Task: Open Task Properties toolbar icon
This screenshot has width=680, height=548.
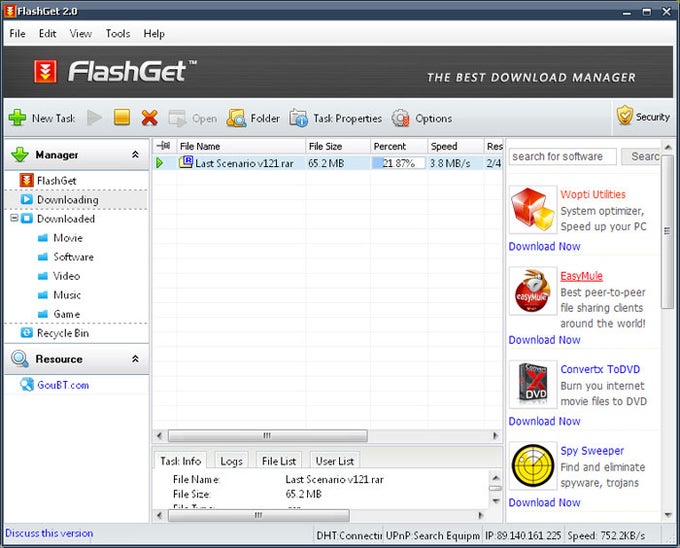Action: (x=298, y=118)
